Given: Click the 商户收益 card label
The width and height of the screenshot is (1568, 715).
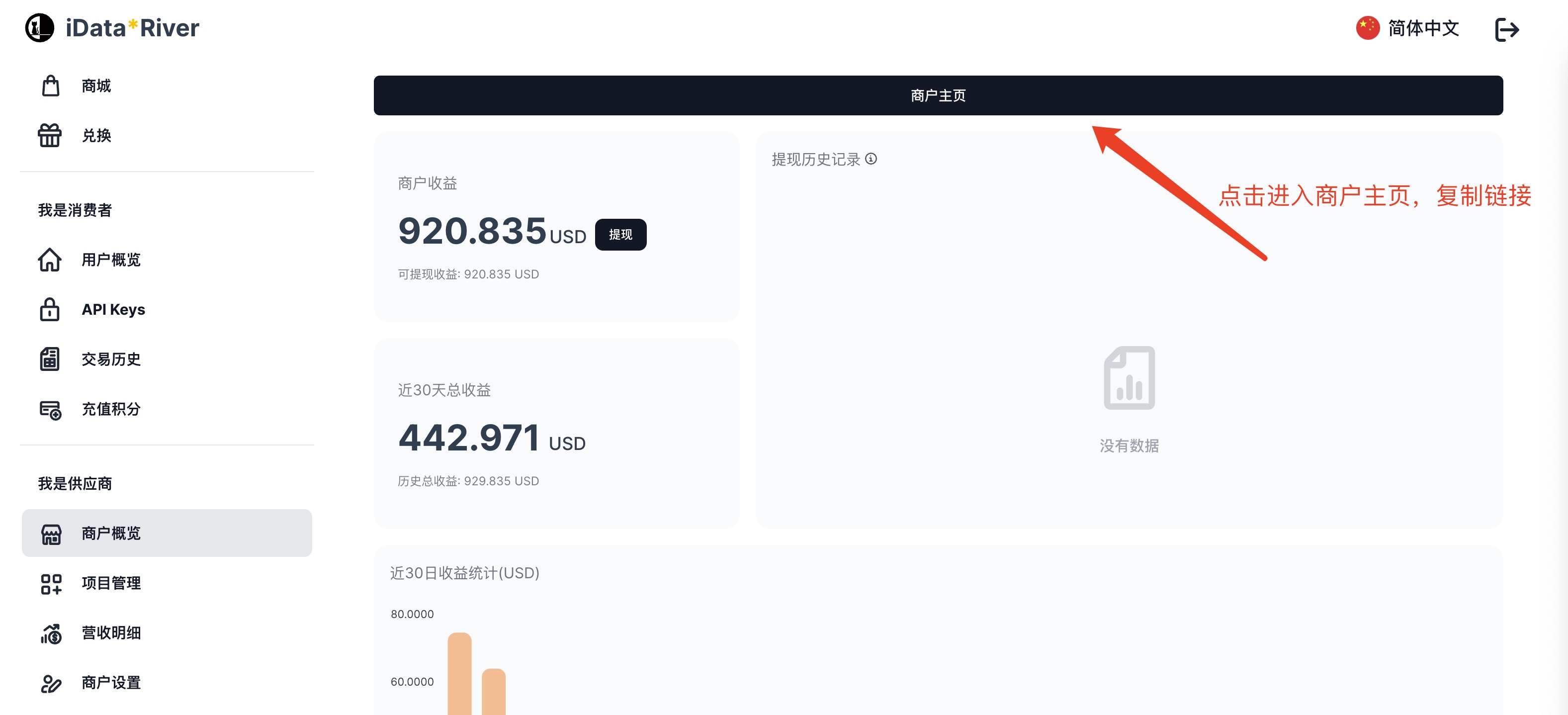Looking at the screenshot, I should click(428, 183).
